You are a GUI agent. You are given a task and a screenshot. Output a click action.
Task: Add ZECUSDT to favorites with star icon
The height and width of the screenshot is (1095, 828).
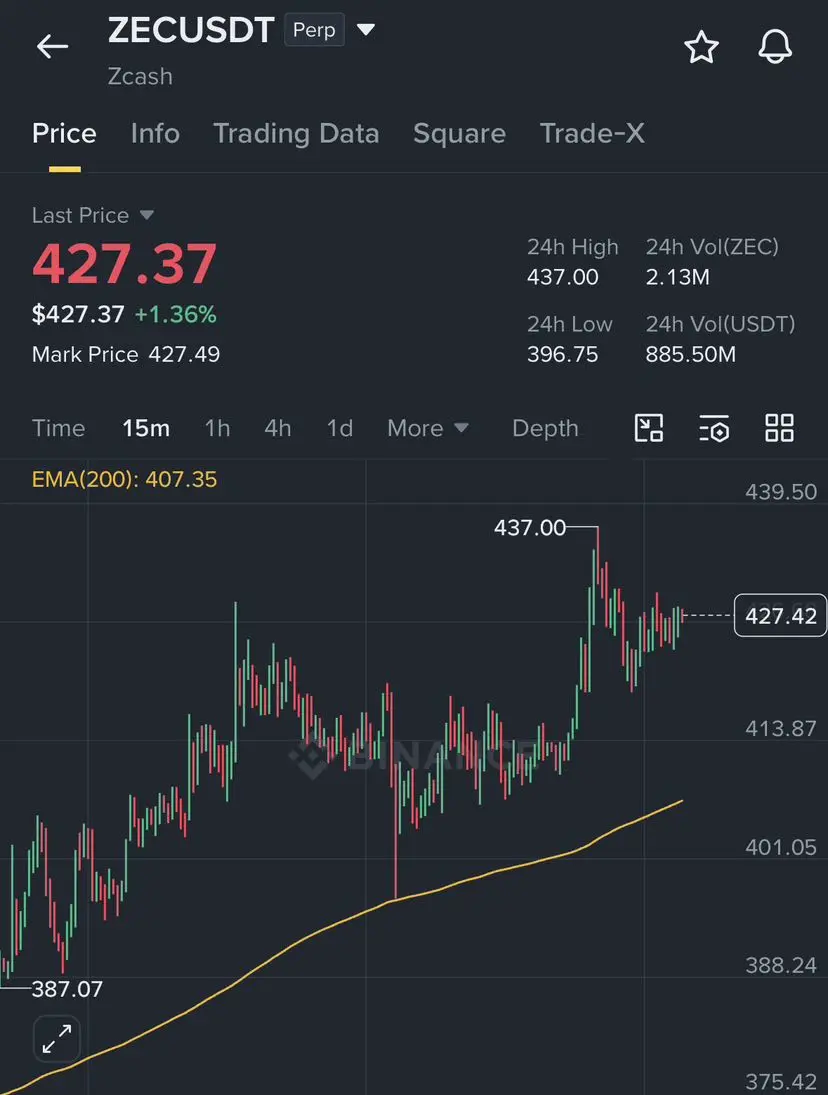tap(701, 47)
